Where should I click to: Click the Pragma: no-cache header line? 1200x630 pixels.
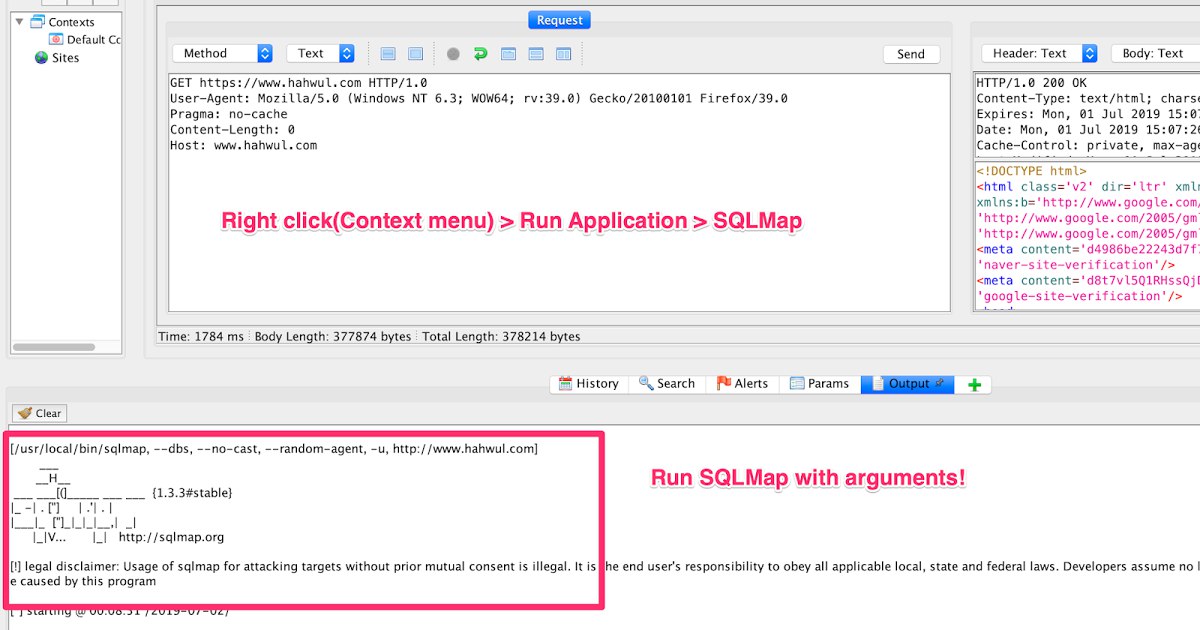[228, 114]
